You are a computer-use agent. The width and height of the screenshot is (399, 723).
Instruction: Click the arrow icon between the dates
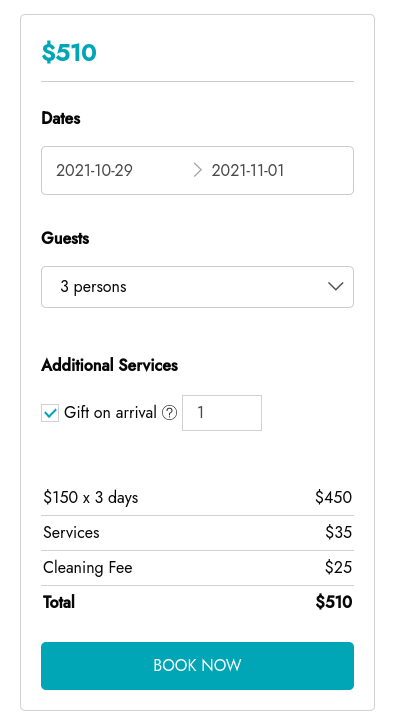pyautogui.click(x=197, y=171)
